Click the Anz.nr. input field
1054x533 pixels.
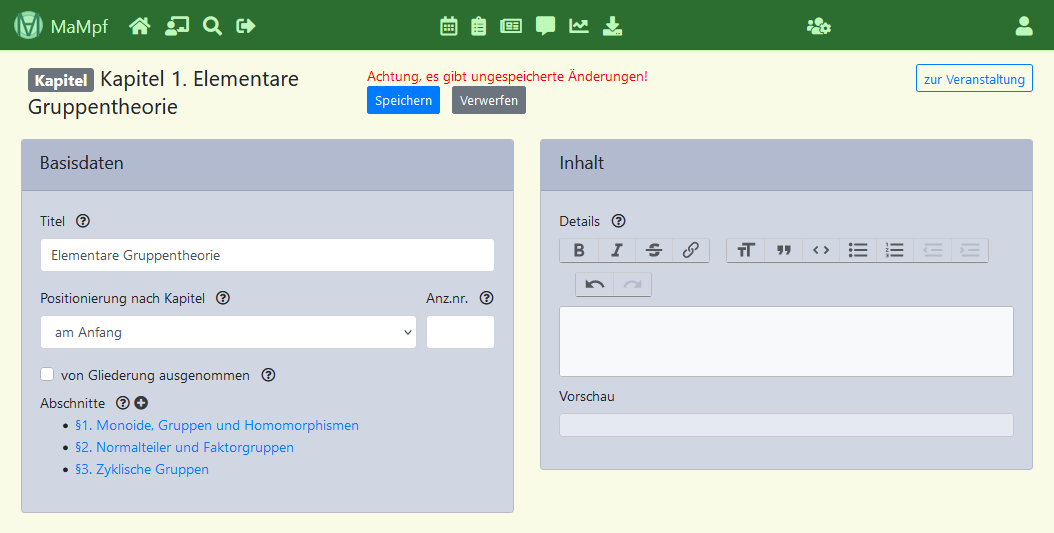(x=460, y=332)
